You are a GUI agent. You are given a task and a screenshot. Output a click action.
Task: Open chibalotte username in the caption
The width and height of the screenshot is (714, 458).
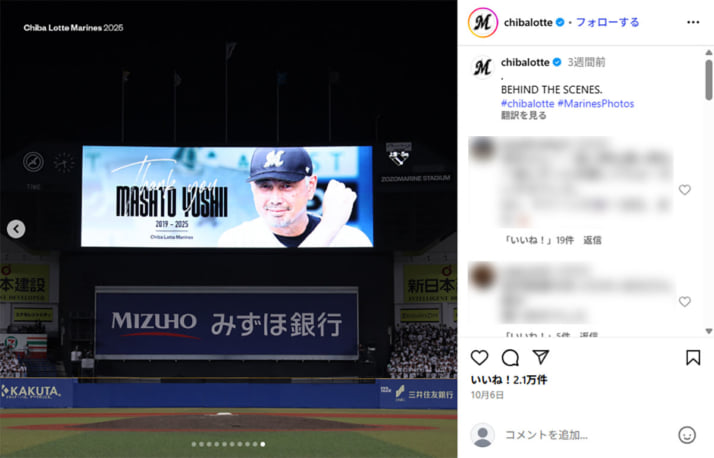[x=525, y=62]
